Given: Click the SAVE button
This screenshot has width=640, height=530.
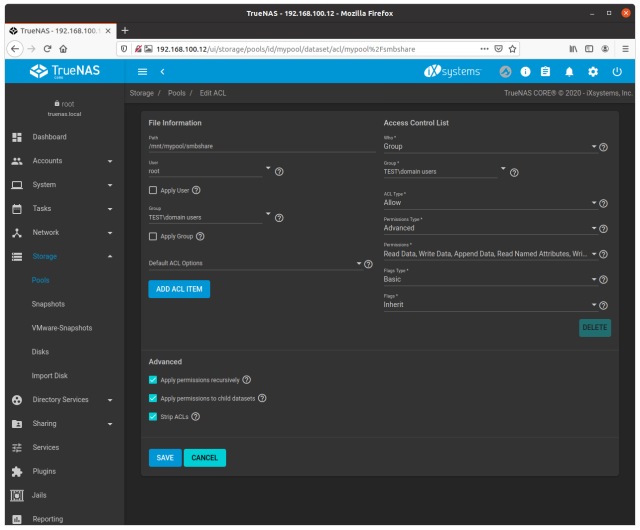Looking at the screenshot, I should [x=165, y=458].
